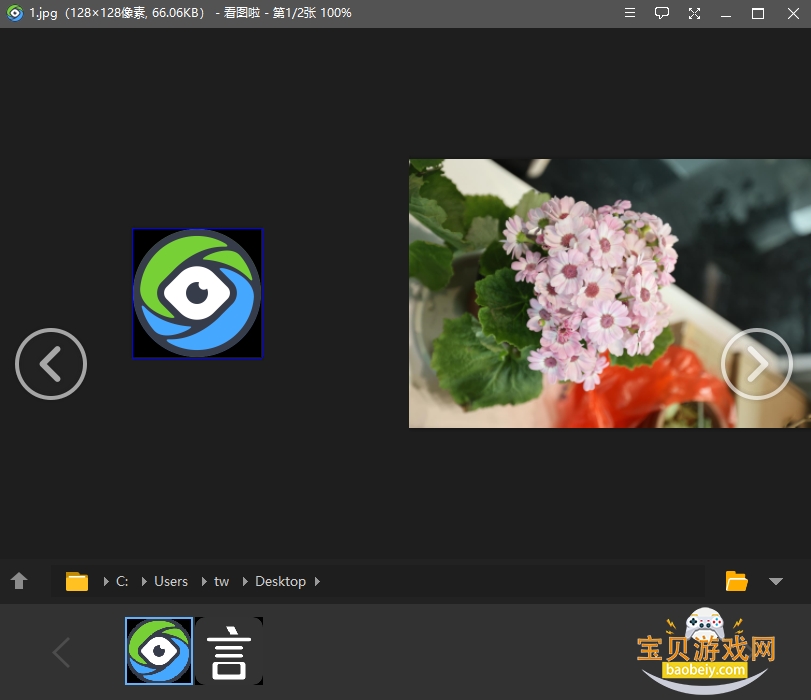Viewport: 811px width, 700px height.
Task: Click the app eye logo in title bar
Action: 14,13
